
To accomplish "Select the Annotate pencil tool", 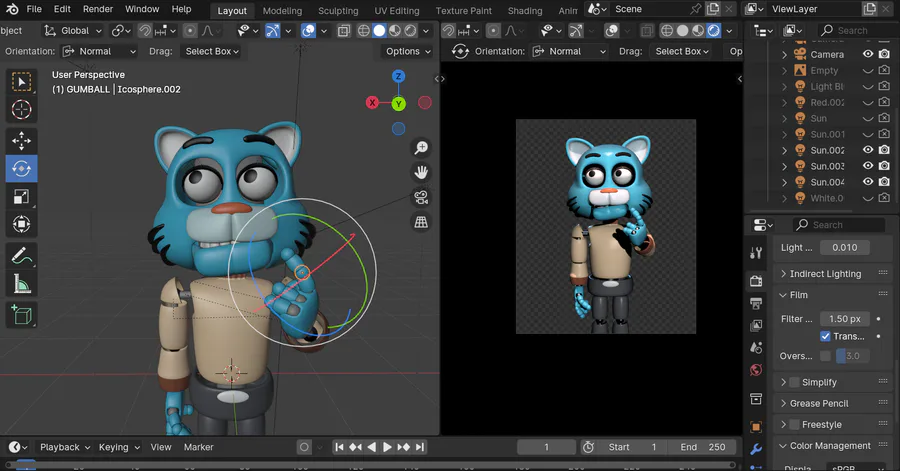I will pos(22,256).
